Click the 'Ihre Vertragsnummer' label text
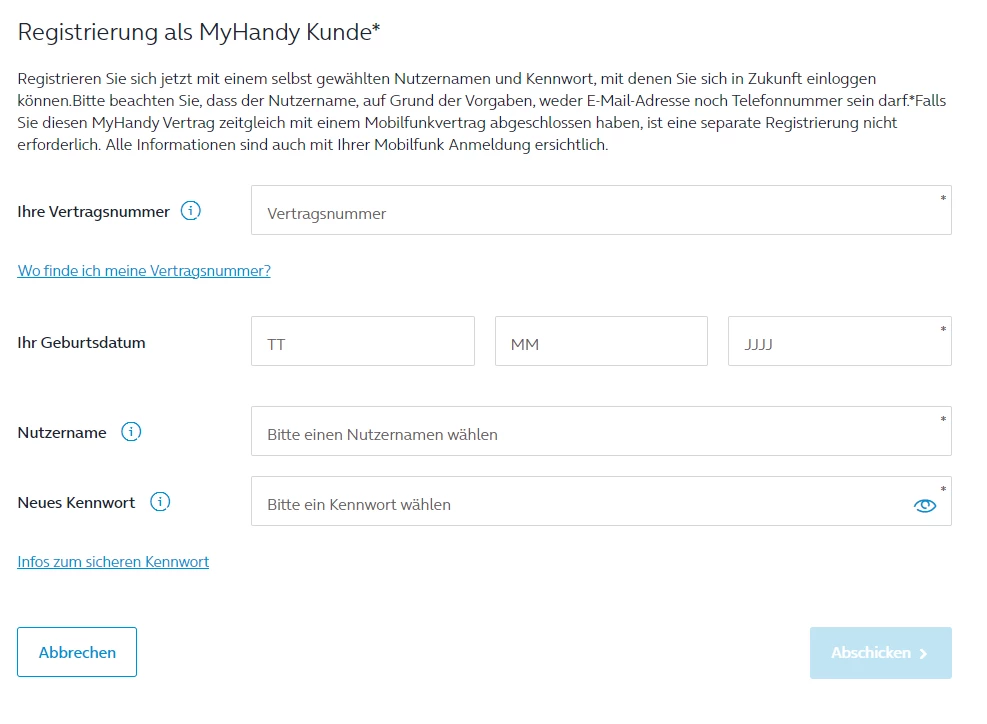This screenshot has width=987, height=724. pos(94,212)
